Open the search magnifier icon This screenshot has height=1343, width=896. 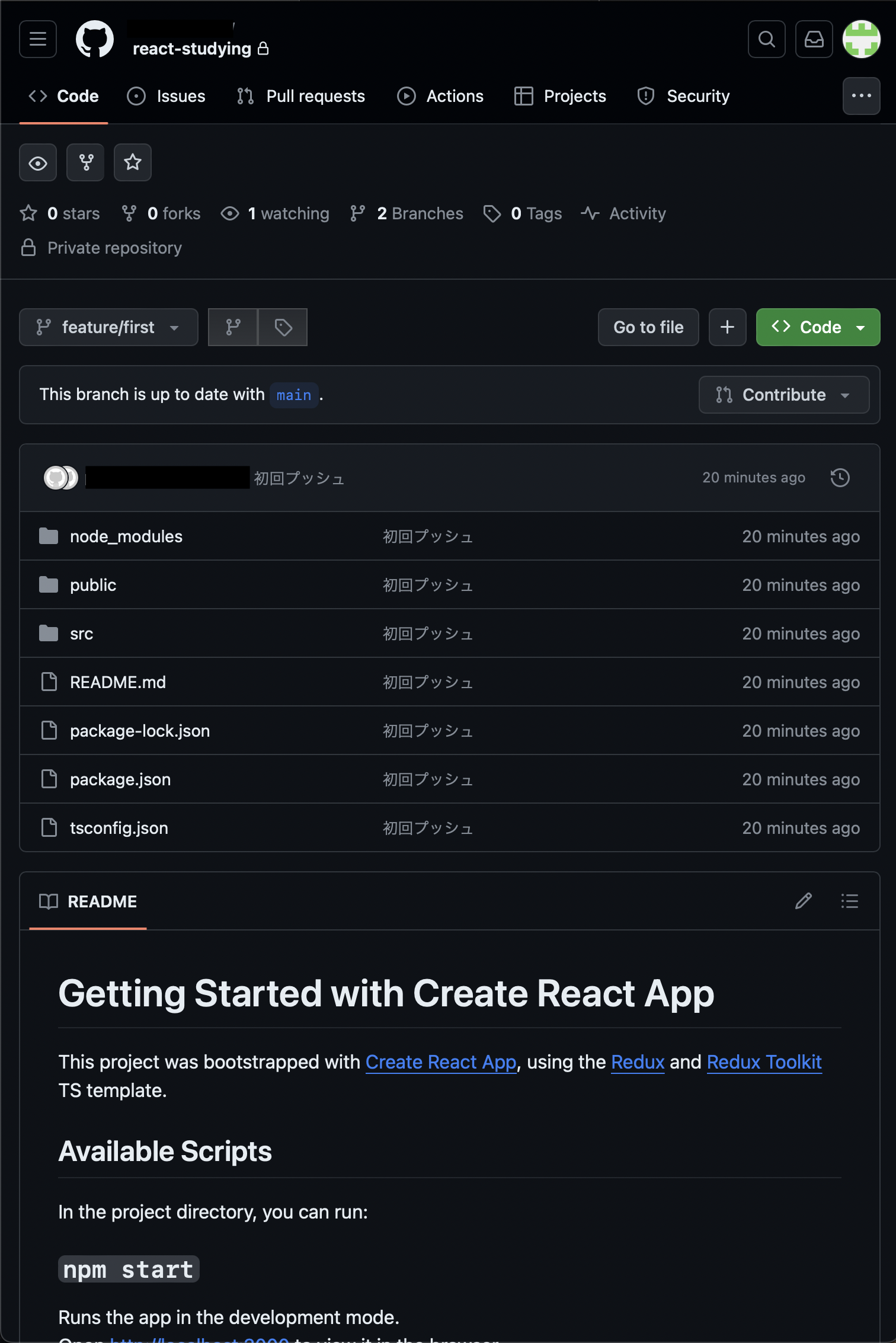[767, 39]
